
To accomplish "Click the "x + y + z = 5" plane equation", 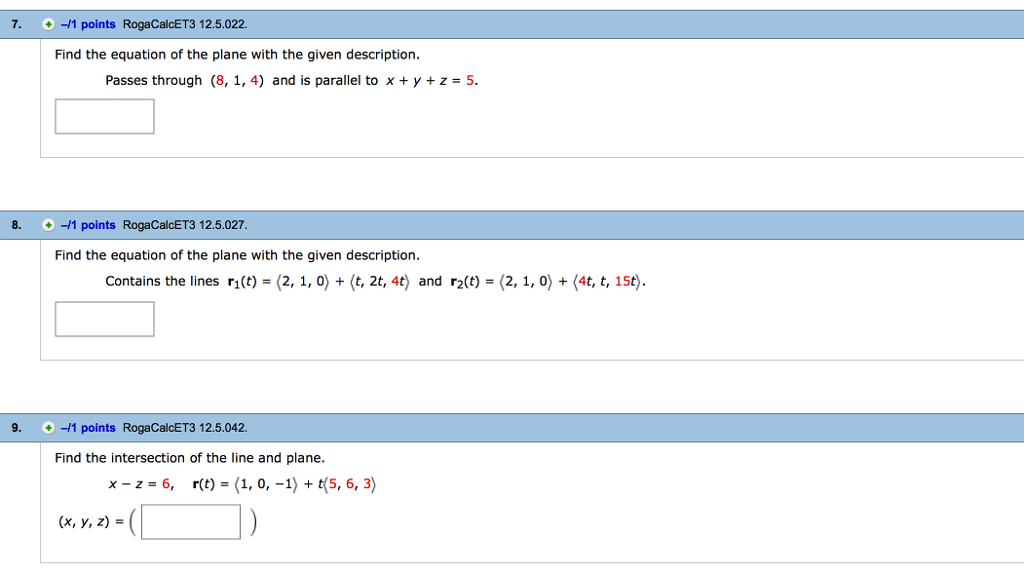I will tap(431, 81).
